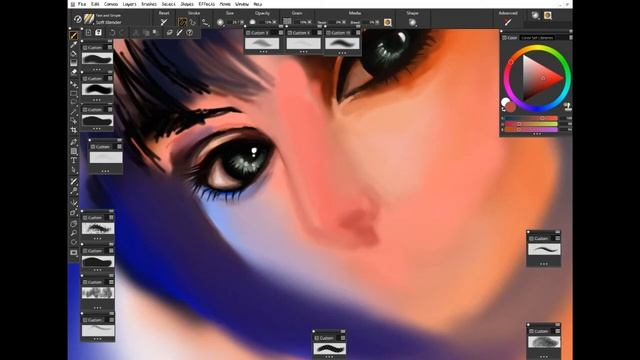Open the Help menu
This screenshot has height=360, width=640.
[x=258, y=4]
